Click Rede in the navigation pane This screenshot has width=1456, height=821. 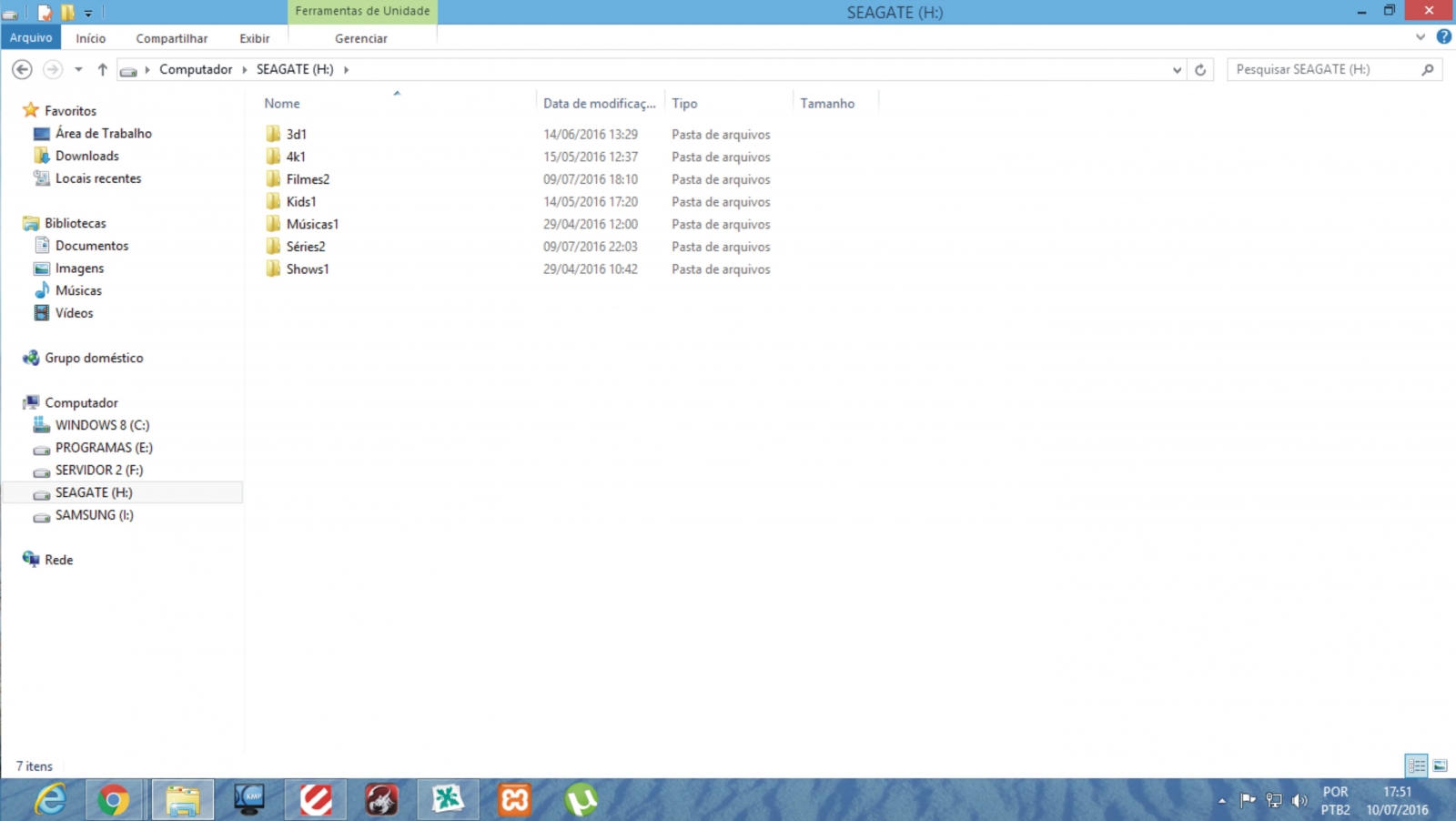(58, 560)
